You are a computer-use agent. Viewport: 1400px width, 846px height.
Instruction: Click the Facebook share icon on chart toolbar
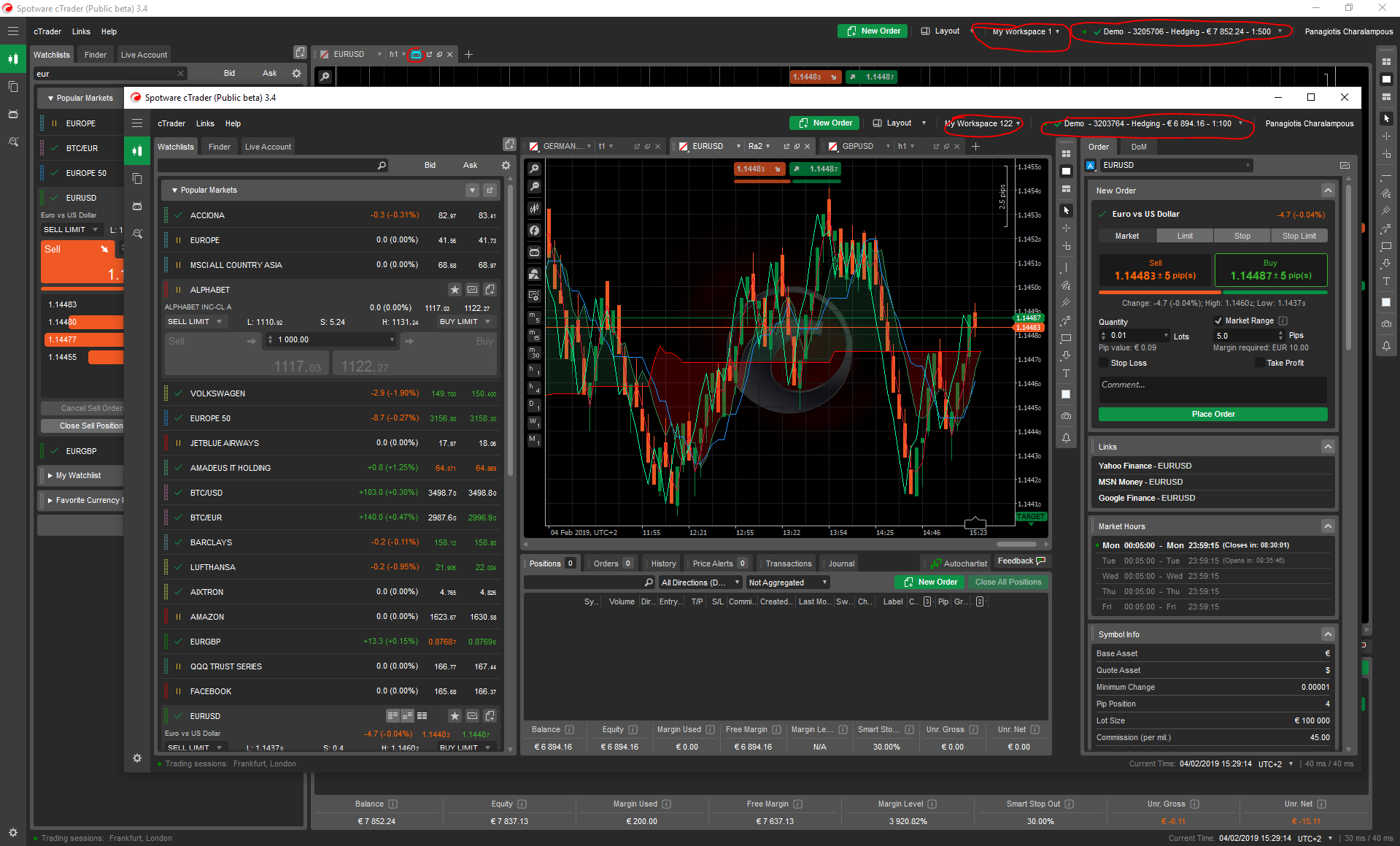[x=535, y=231]
